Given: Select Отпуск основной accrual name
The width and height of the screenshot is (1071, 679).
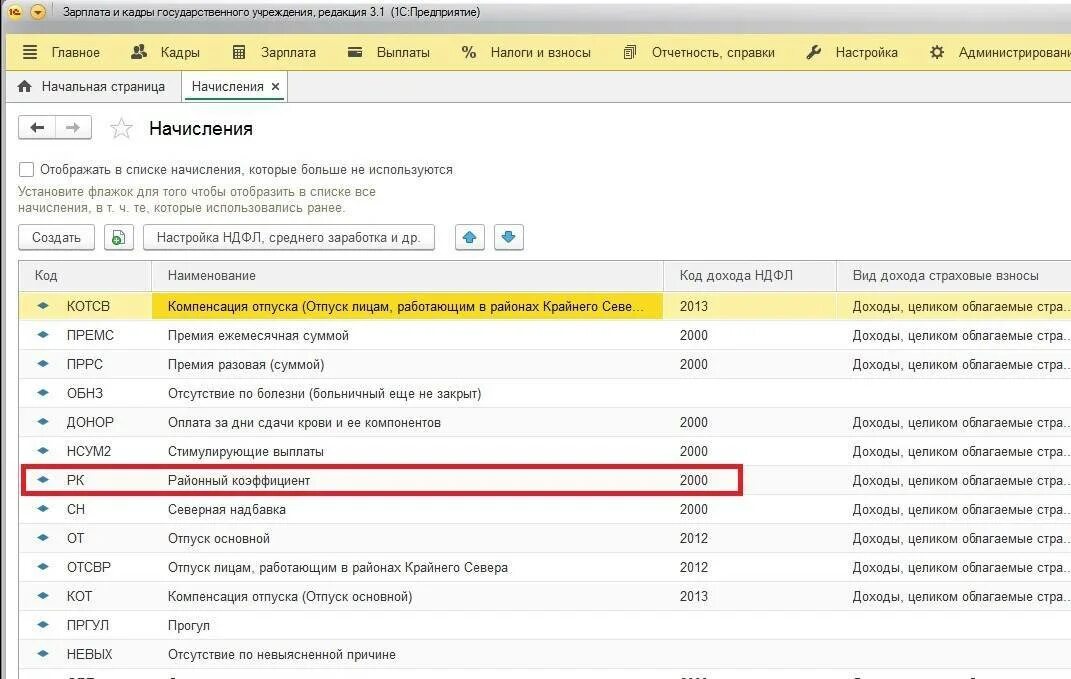Looking at the screenshot, I should (x=219, y=538).
